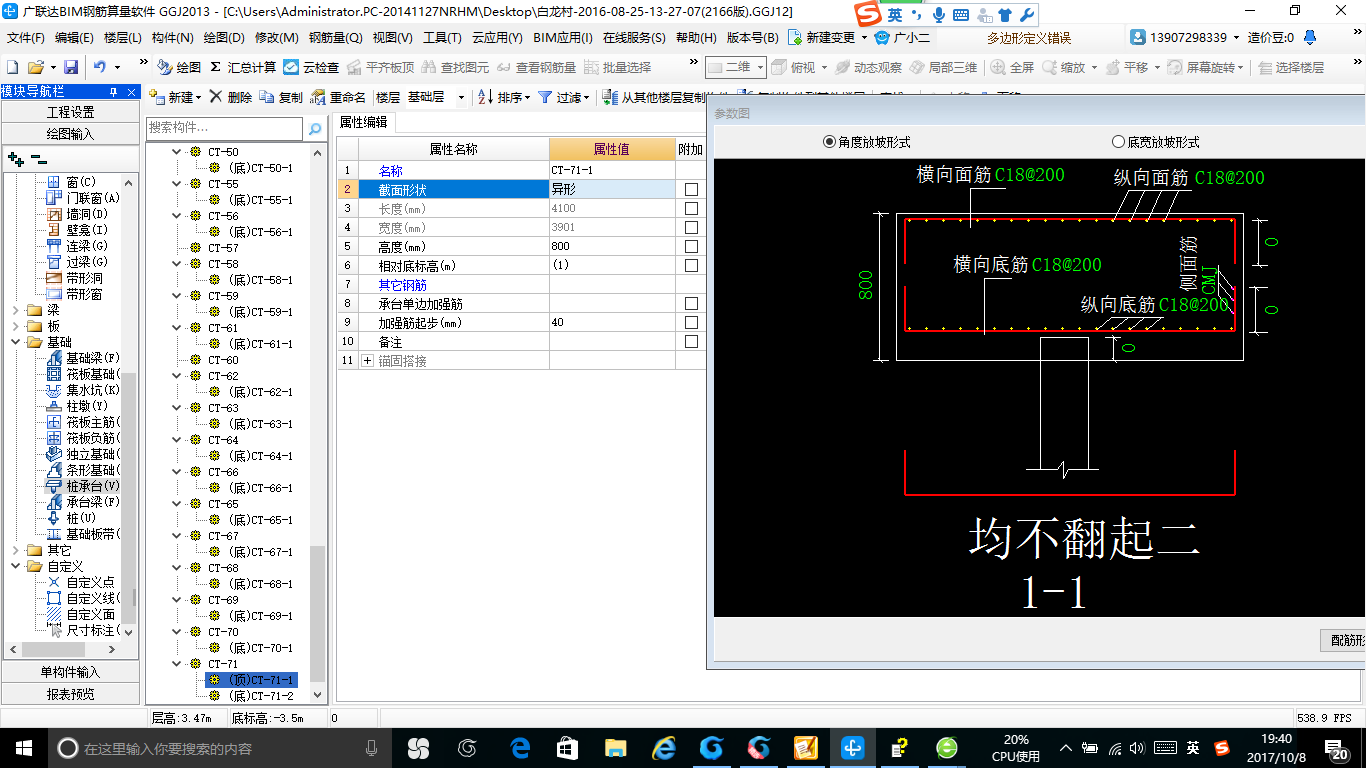Click the 广小二 assistant icon
1366x768 pixels.
point(902,38)
